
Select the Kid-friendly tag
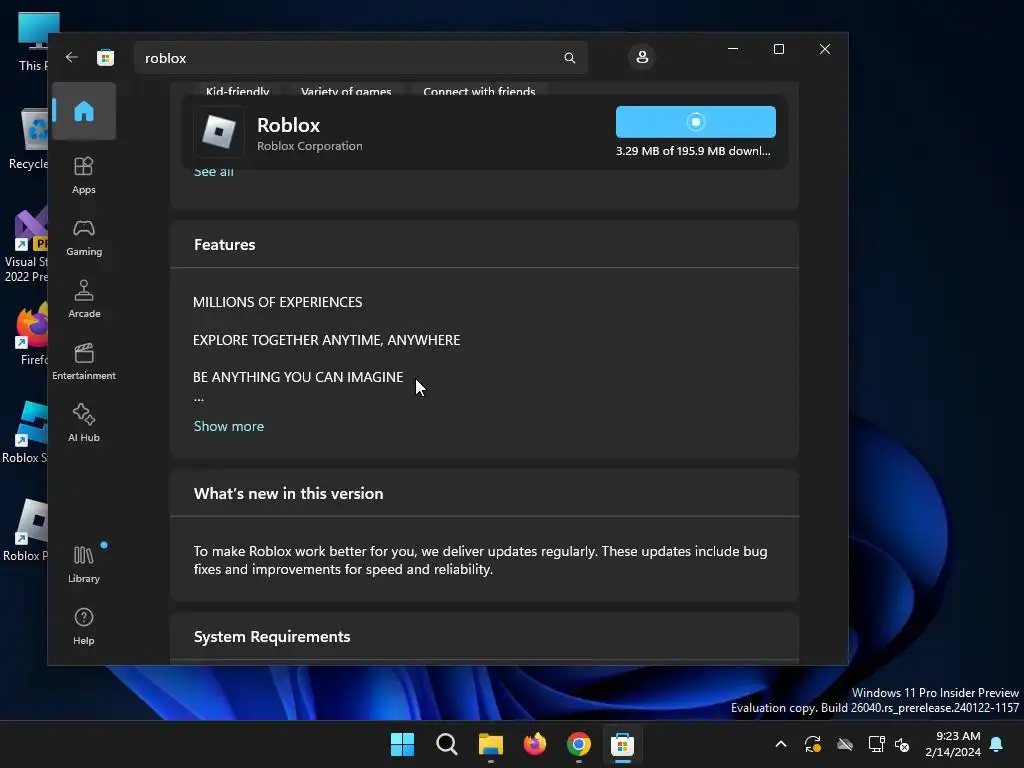pos(237,91)
